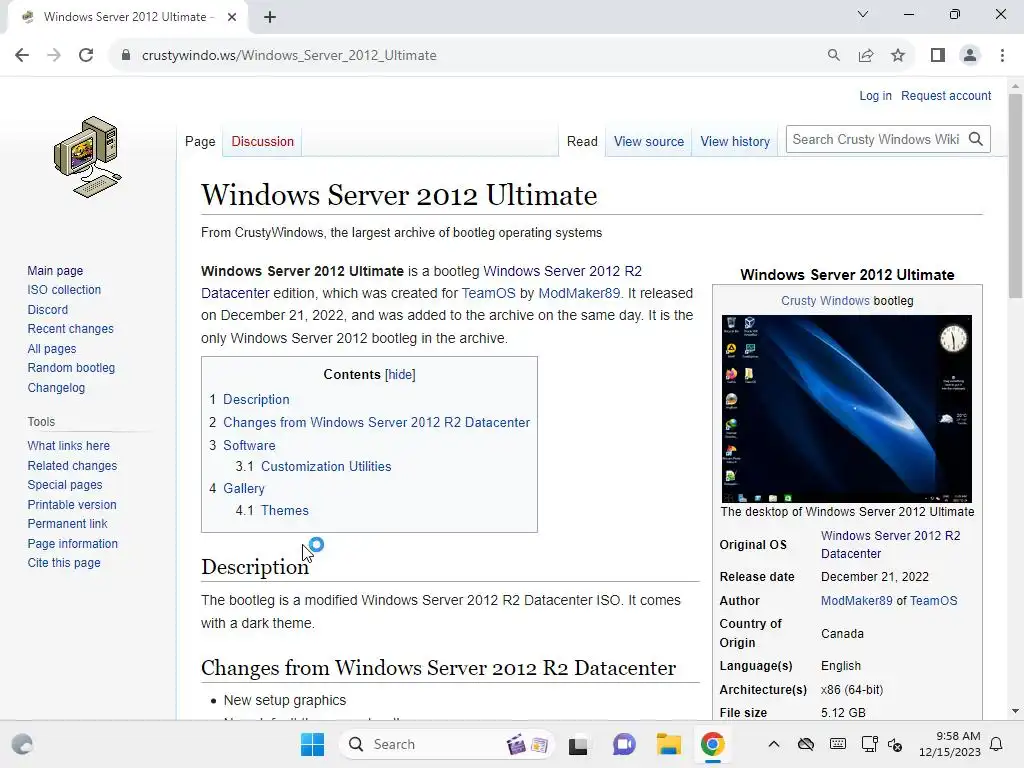Open What links here tool
The height and width of the screenshot is (768, 1024).
(x=68, y=446)
